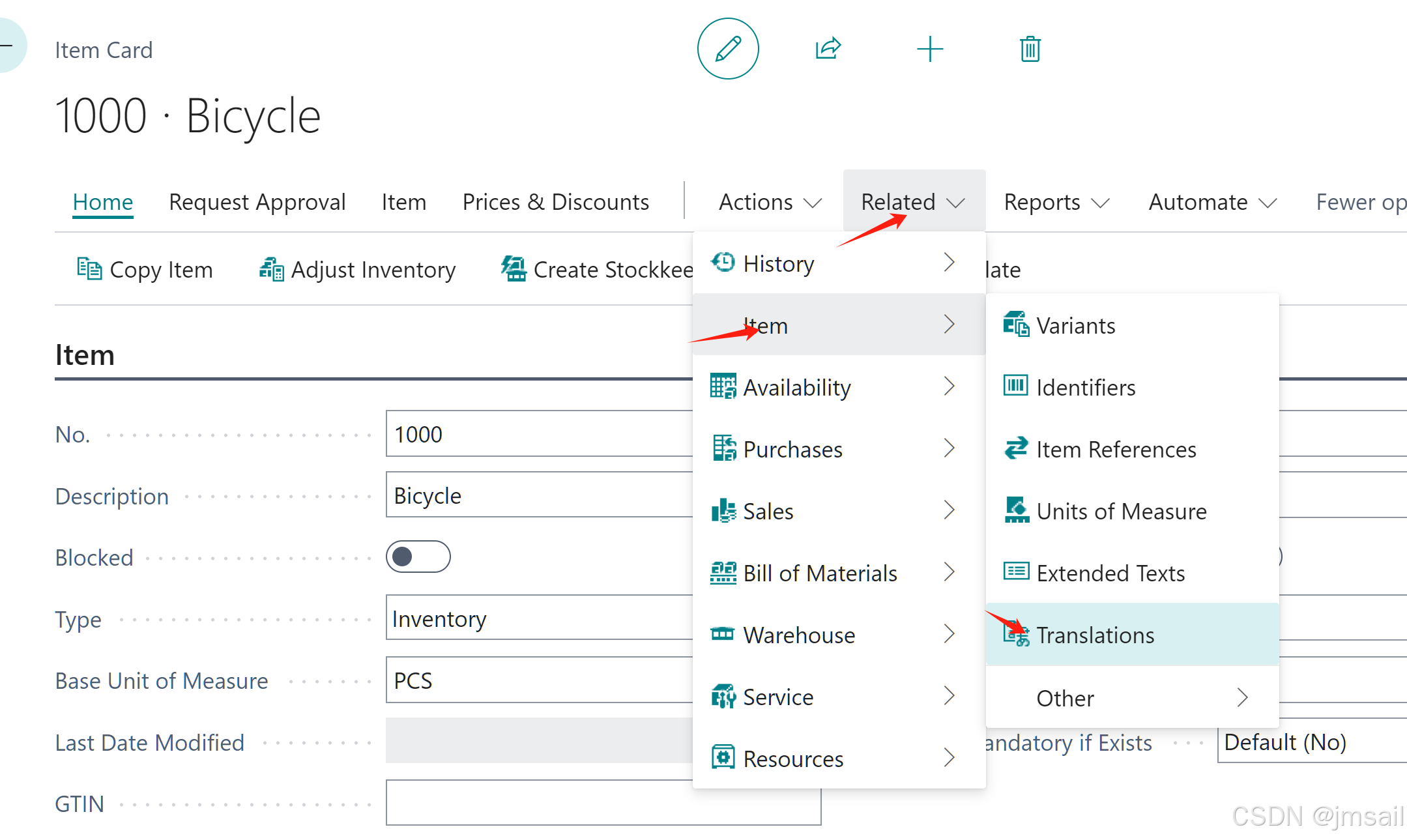Image resolution: width=1407 pixels, height=840 pixels.
Task: Click the Adjust Inventory action
Action: click(357, 269)
